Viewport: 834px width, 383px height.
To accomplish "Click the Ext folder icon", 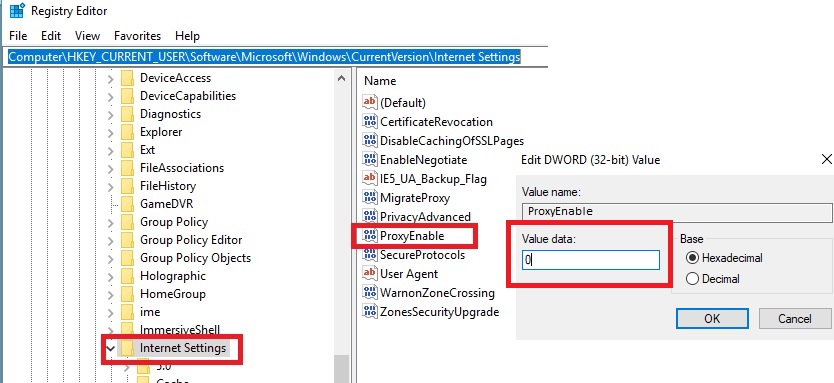I will pyautogui.click(x=127, y=150).
